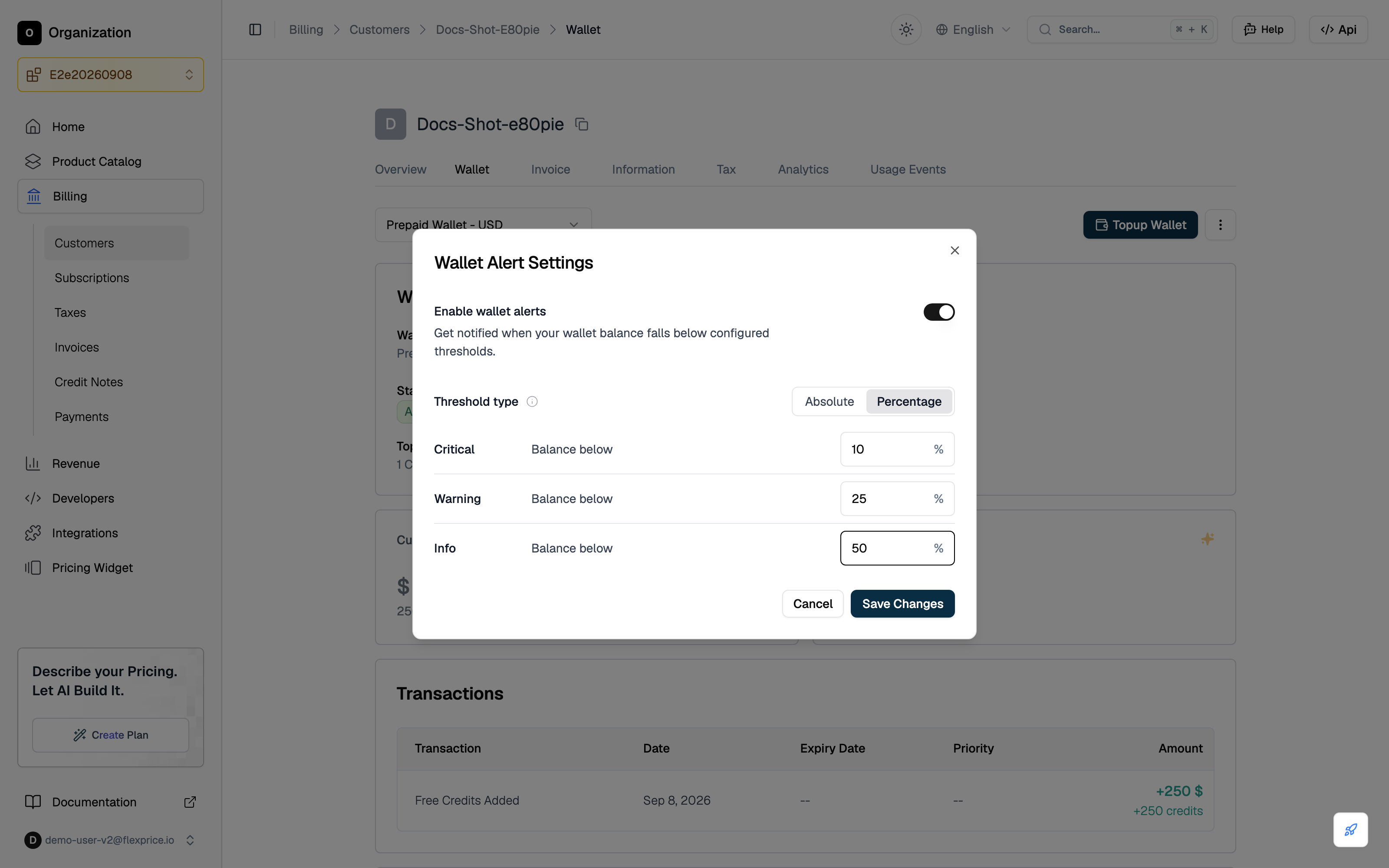Open the English language dropdown

[x=974, y=29]
